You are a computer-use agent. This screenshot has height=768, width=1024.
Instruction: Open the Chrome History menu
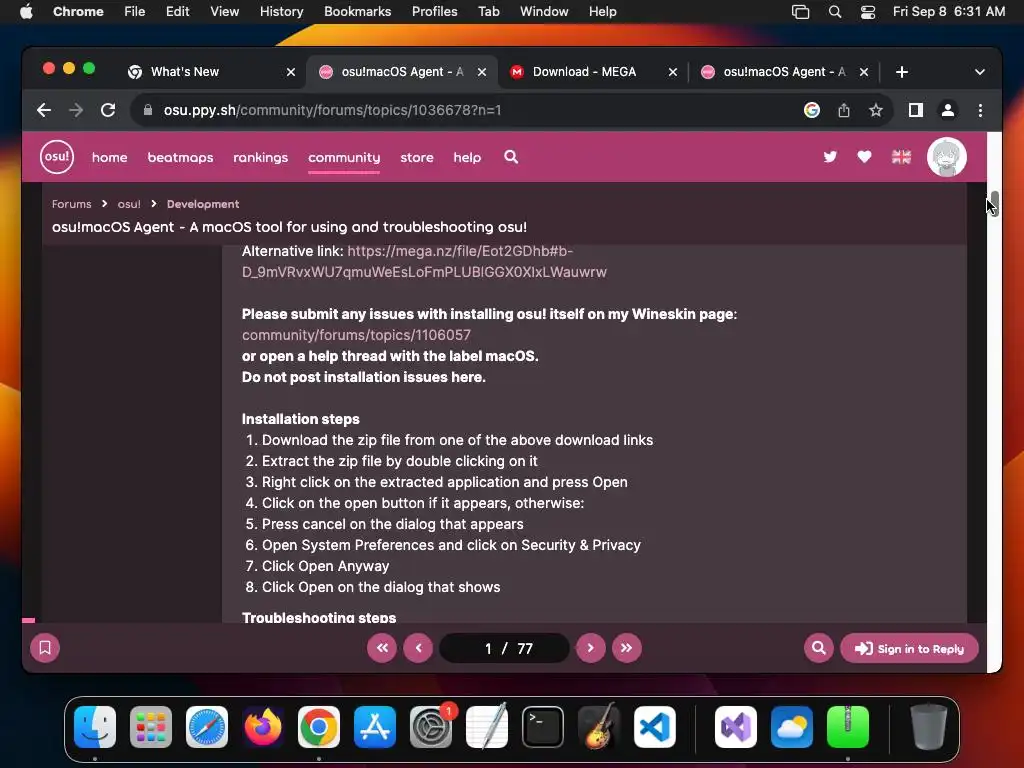(x=281, y=11)
